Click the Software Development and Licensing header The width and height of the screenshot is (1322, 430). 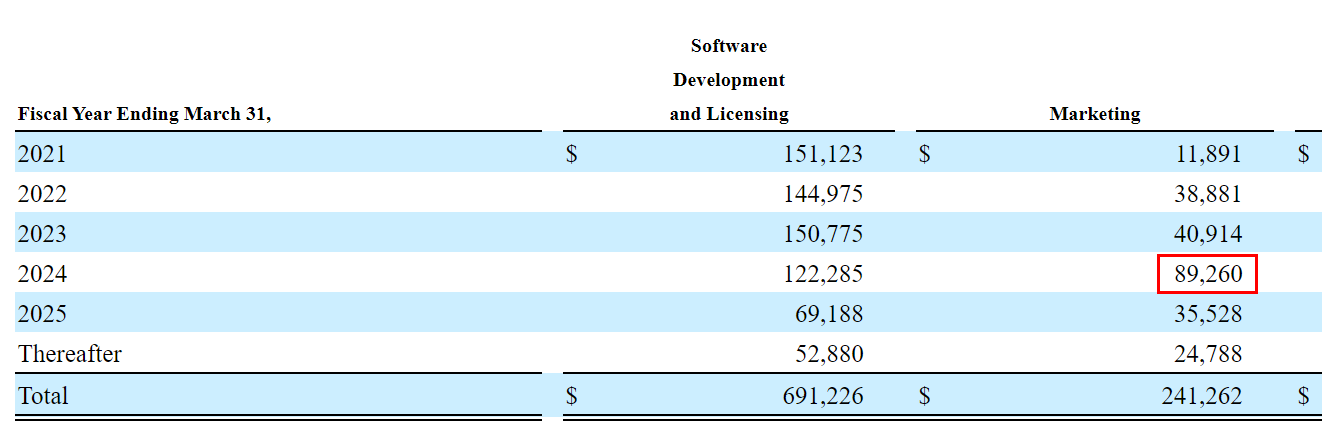pyautogui.click(x=728, y=80)
